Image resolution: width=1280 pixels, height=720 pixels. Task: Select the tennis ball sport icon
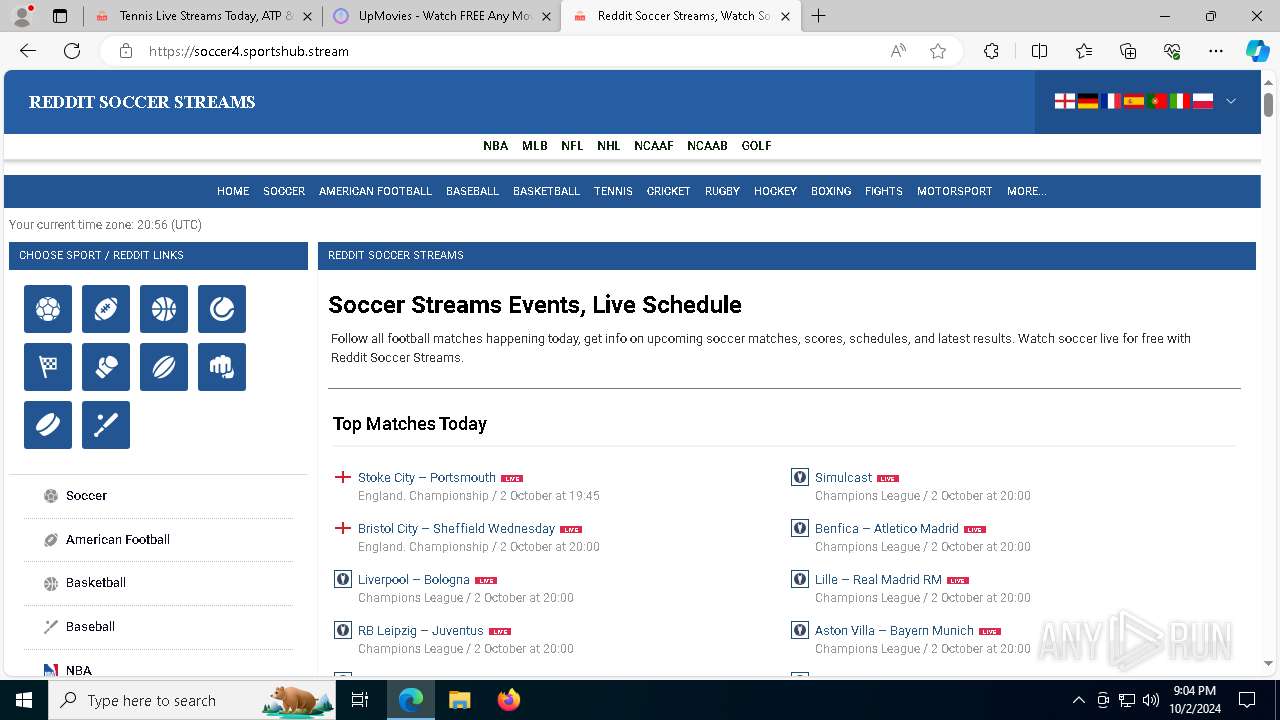tap(222, 309)
